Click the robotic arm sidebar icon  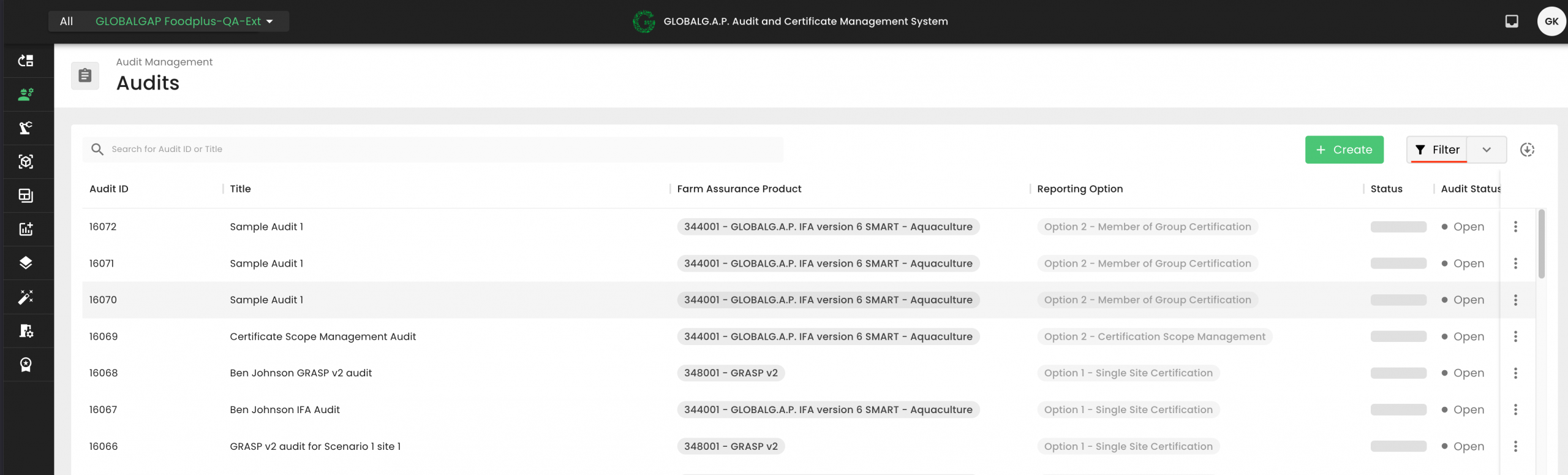pos(26,128)
